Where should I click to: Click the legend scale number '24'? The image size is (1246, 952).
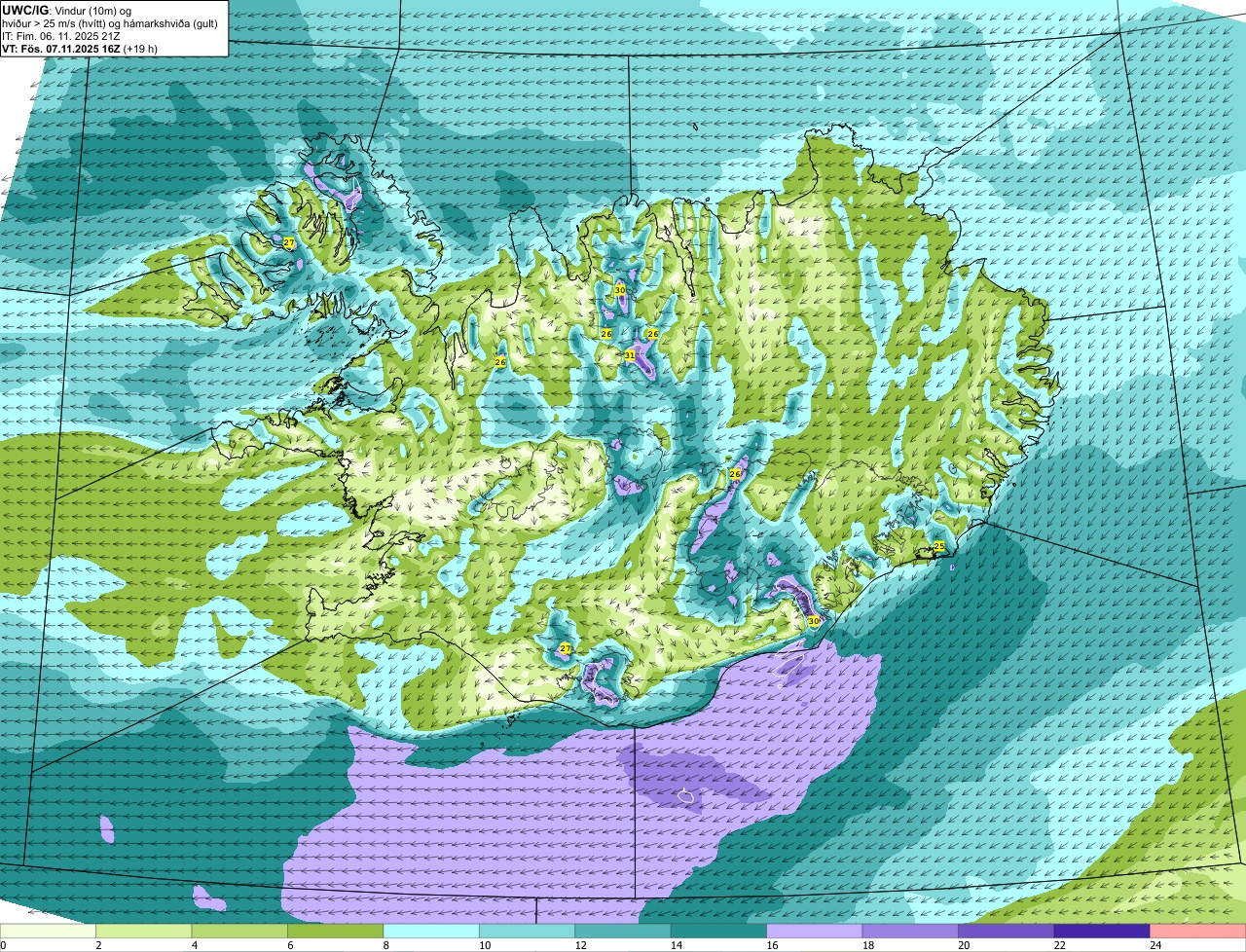1154,945
